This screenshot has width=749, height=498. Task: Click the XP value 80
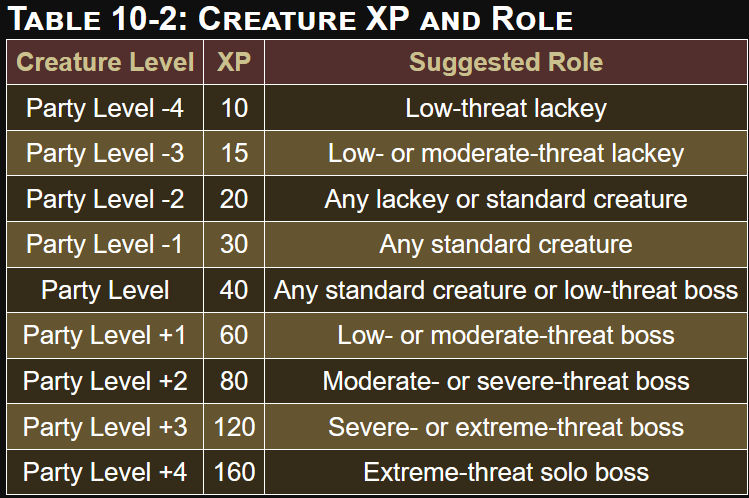(x=233, y=381)
